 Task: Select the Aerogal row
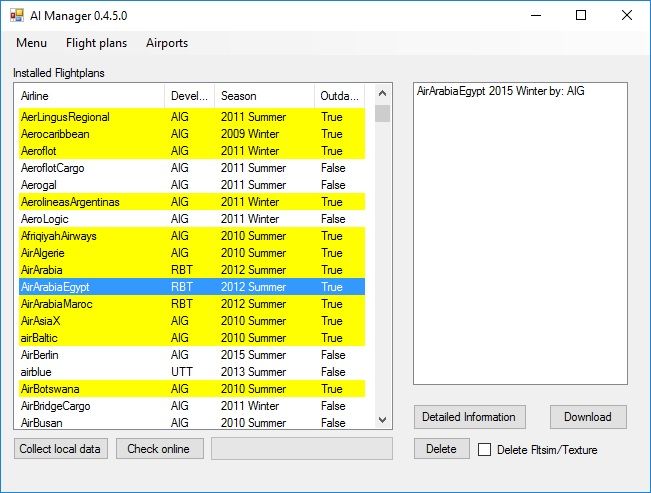[x=192, y=185]
